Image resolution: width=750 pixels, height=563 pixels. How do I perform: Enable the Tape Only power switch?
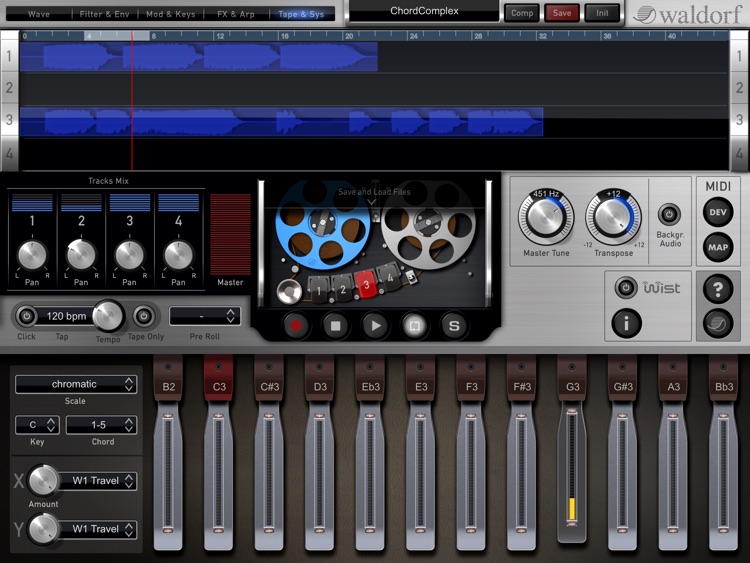(145, 316)
